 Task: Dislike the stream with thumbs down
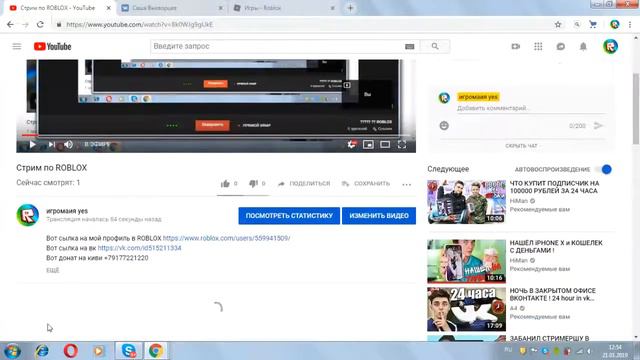tap(253, 184)
